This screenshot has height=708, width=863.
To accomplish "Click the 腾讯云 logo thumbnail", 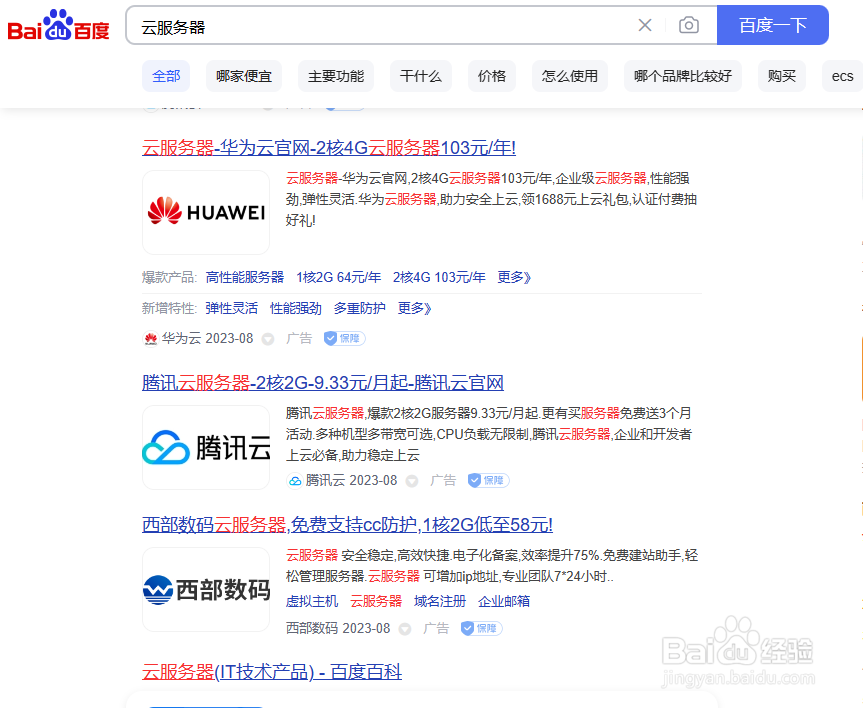I will coord(206,448).
